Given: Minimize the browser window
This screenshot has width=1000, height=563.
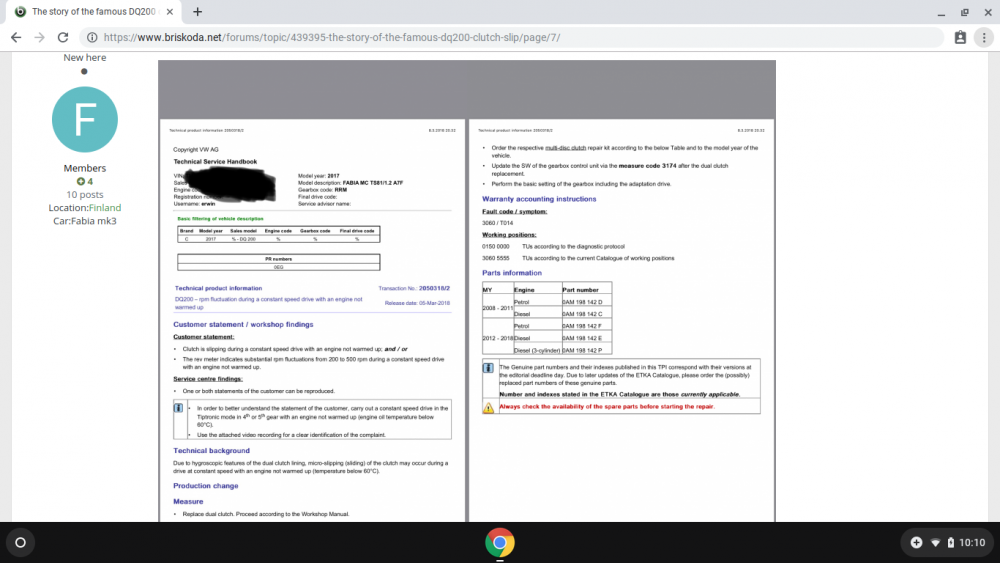Looking at the screenshot, I should (941, 12).
